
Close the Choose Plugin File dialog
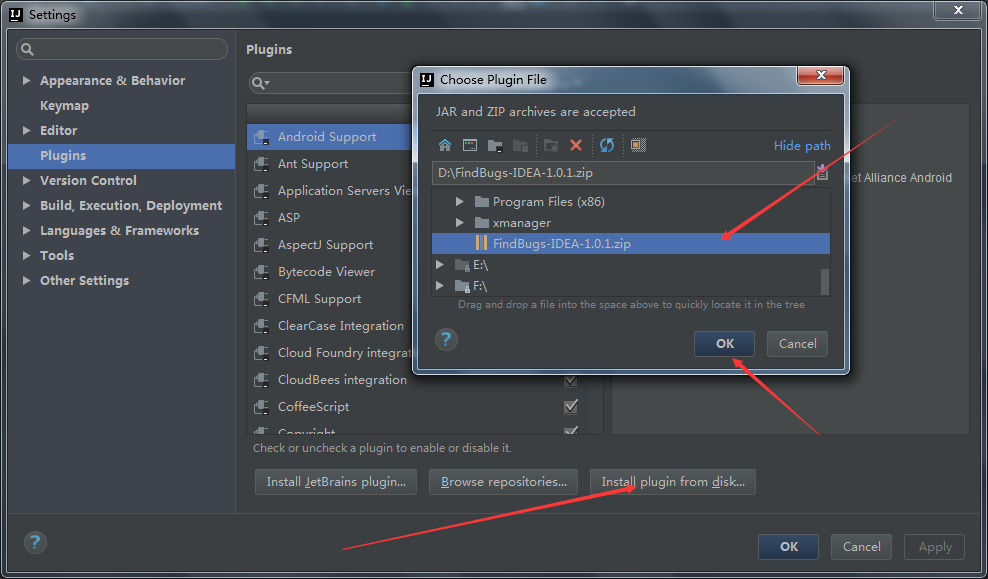pos(820,75)
